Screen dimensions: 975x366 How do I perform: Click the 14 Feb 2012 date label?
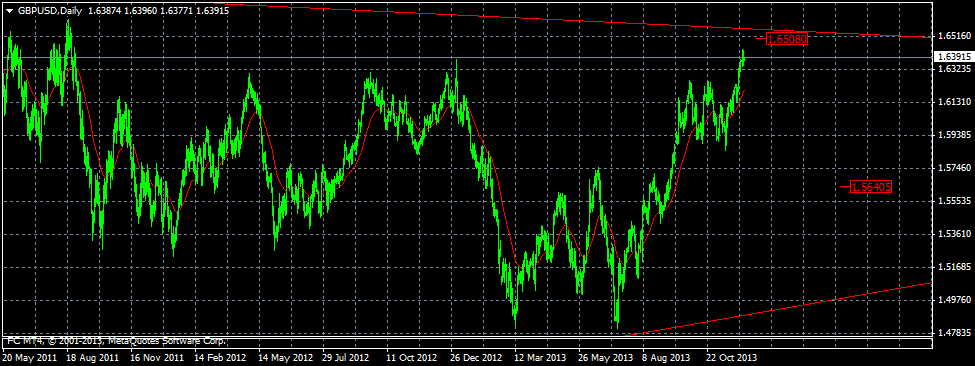[219, 358]
